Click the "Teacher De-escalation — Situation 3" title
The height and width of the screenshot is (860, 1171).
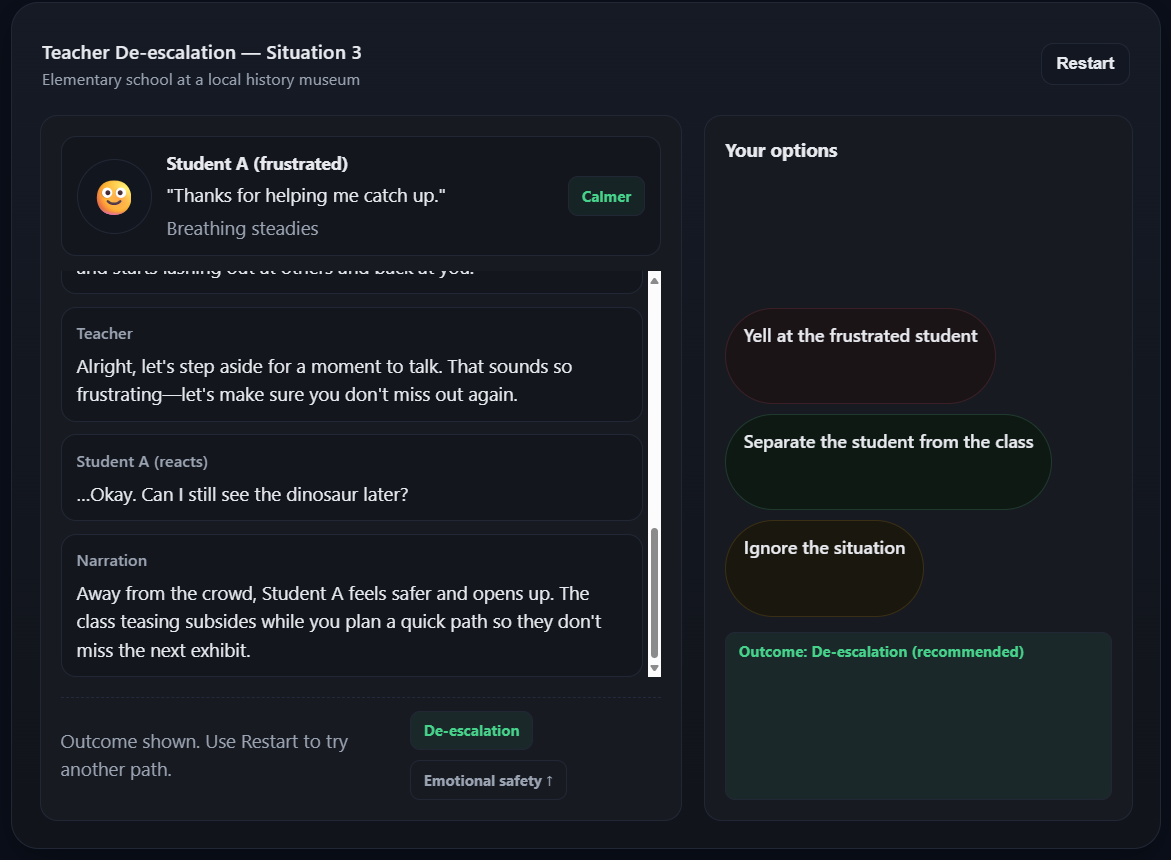[202, 53]
